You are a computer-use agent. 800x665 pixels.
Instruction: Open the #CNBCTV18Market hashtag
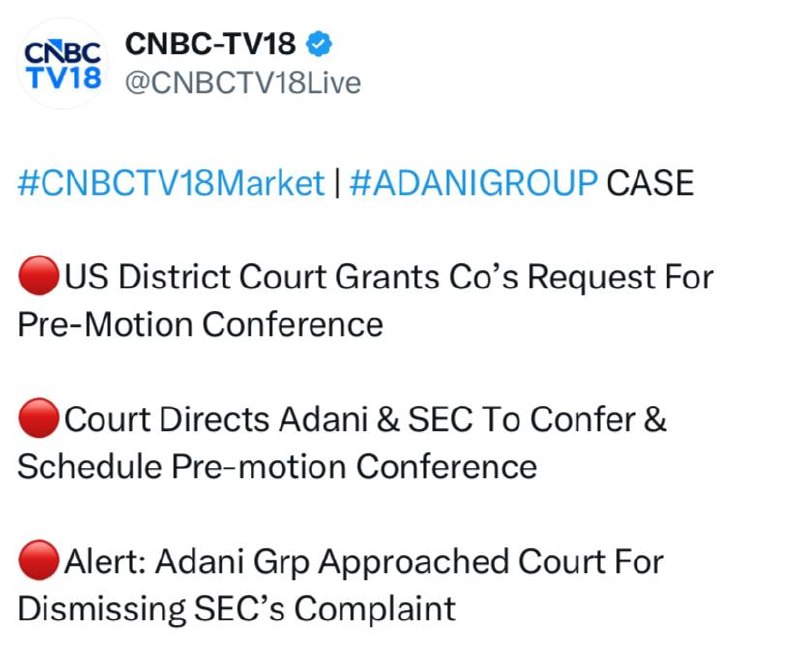[171, 183]
